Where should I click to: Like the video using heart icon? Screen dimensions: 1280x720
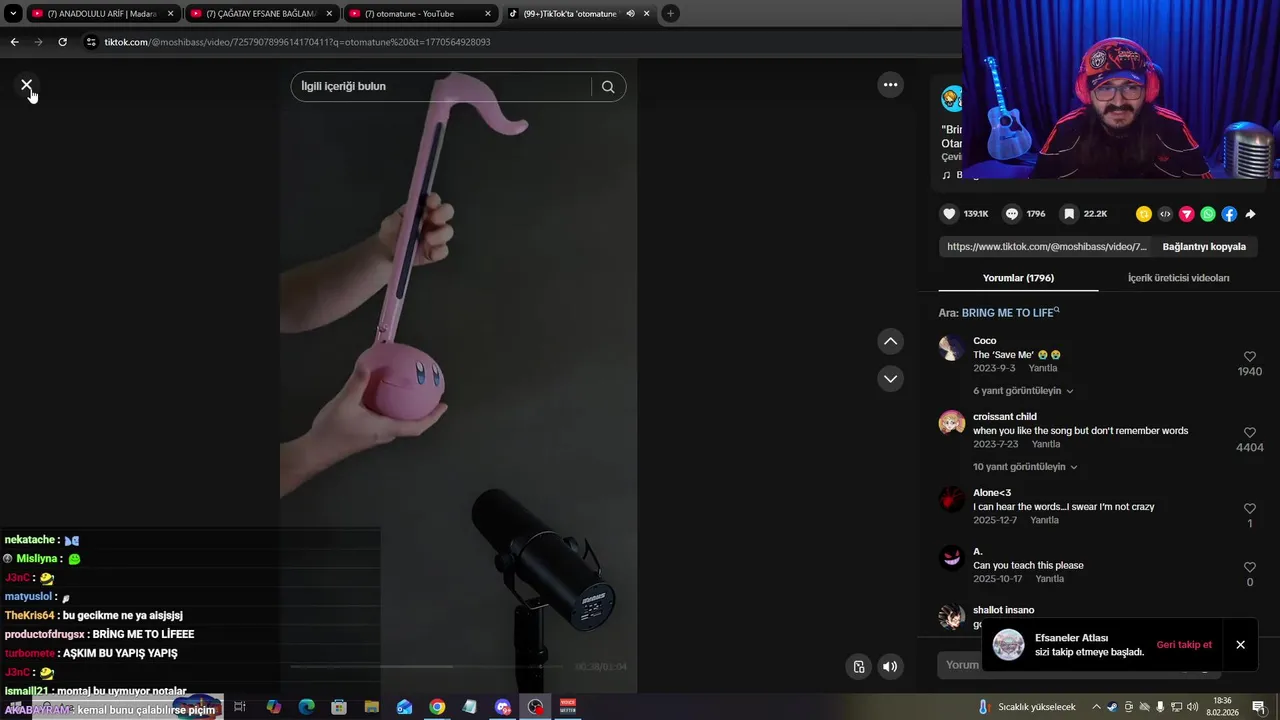pos(949,214)
